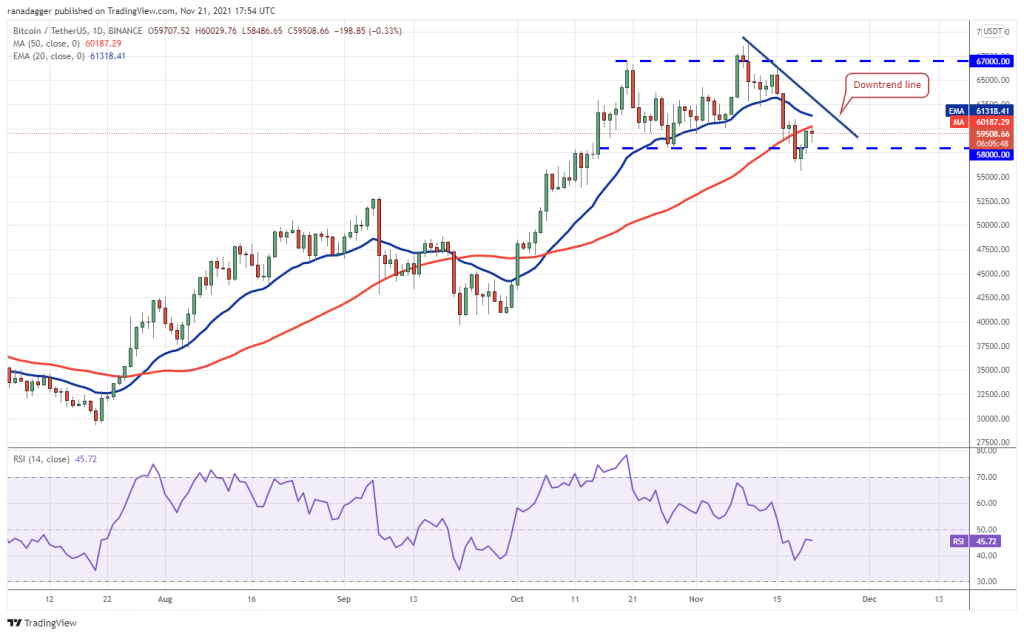Click the Oct label on time axis

tap(516, 600)
